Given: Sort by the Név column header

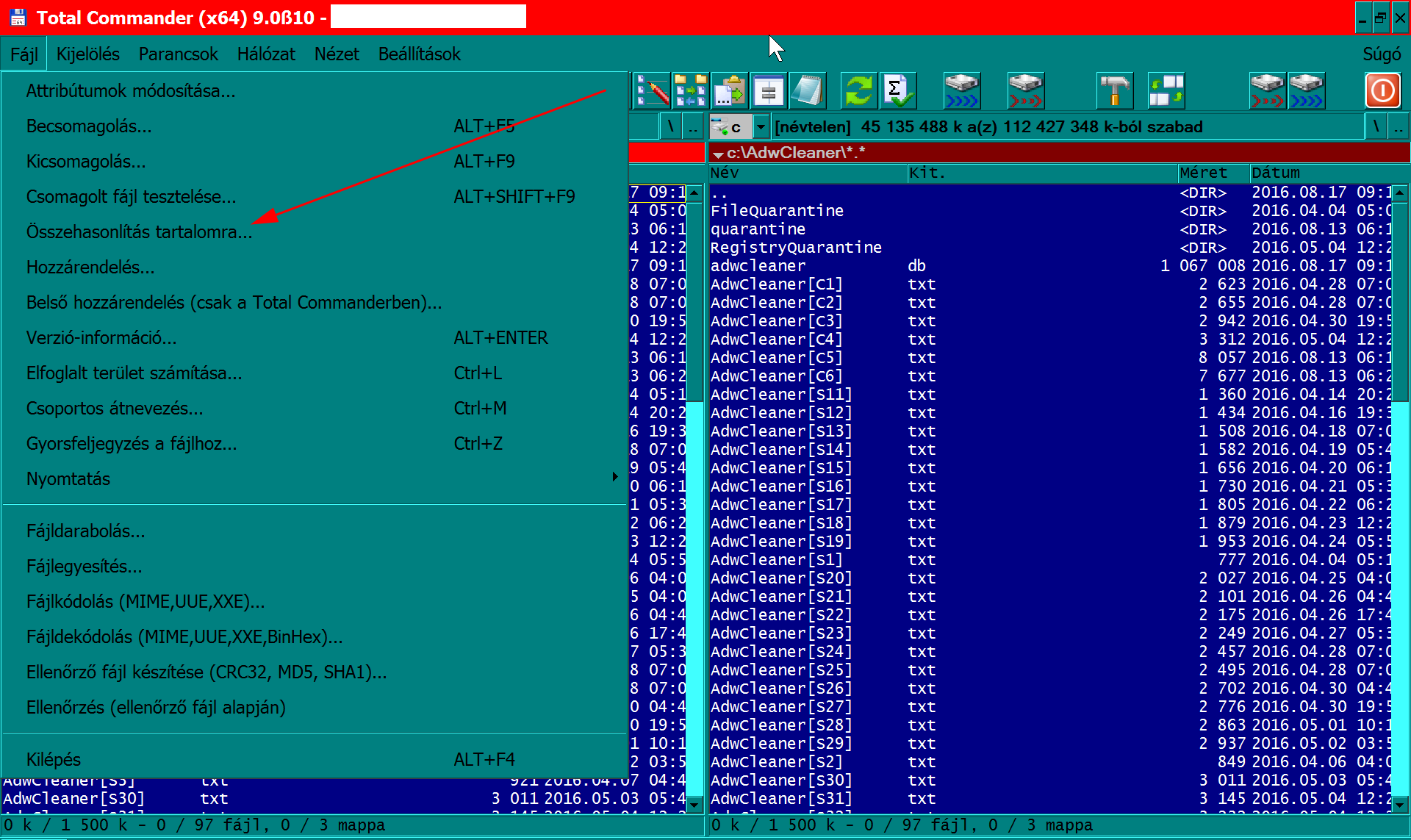Looking at the screenshot, I should [x=808, y=173].
